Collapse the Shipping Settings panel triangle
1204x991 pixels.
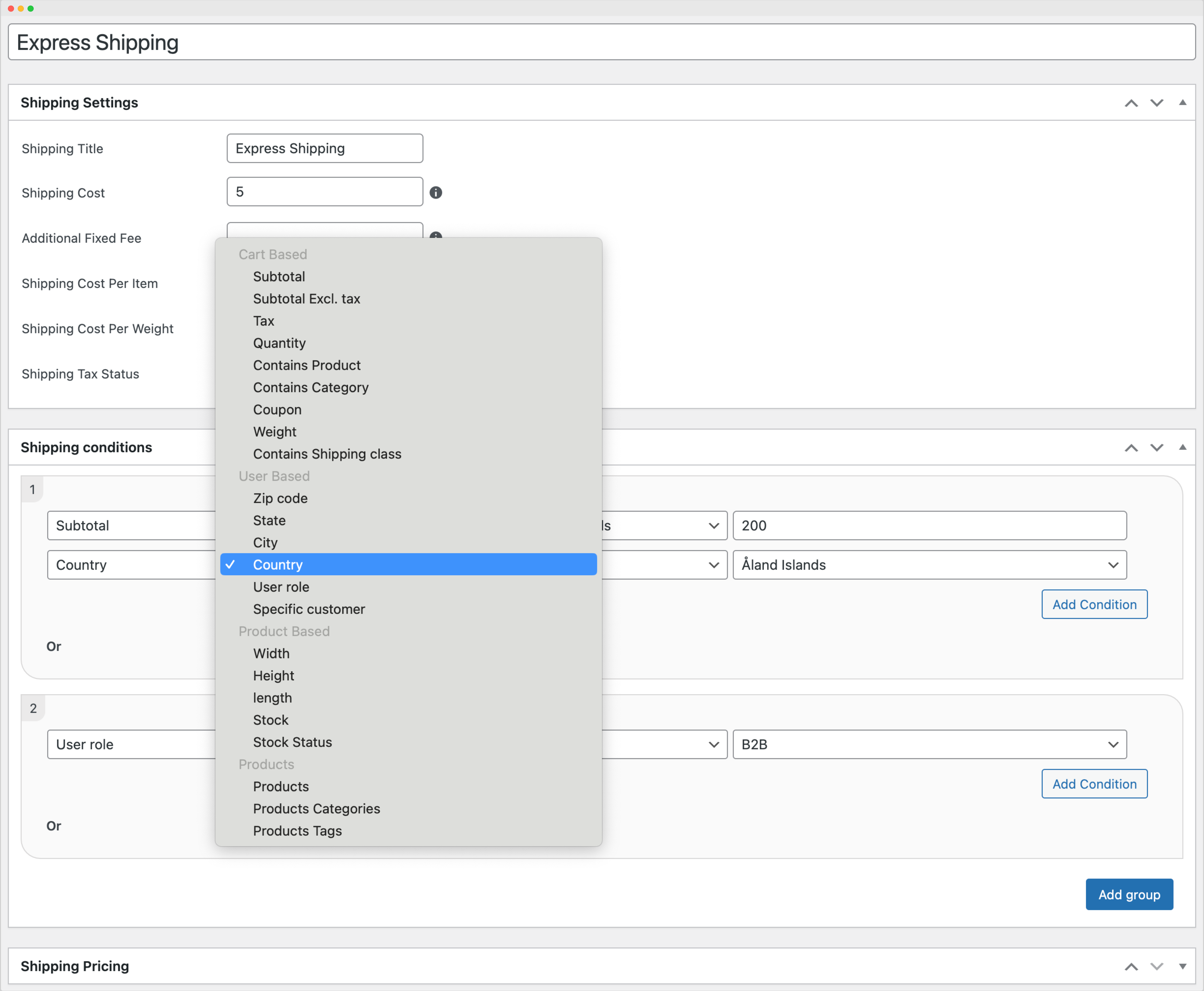point(1182,103)
